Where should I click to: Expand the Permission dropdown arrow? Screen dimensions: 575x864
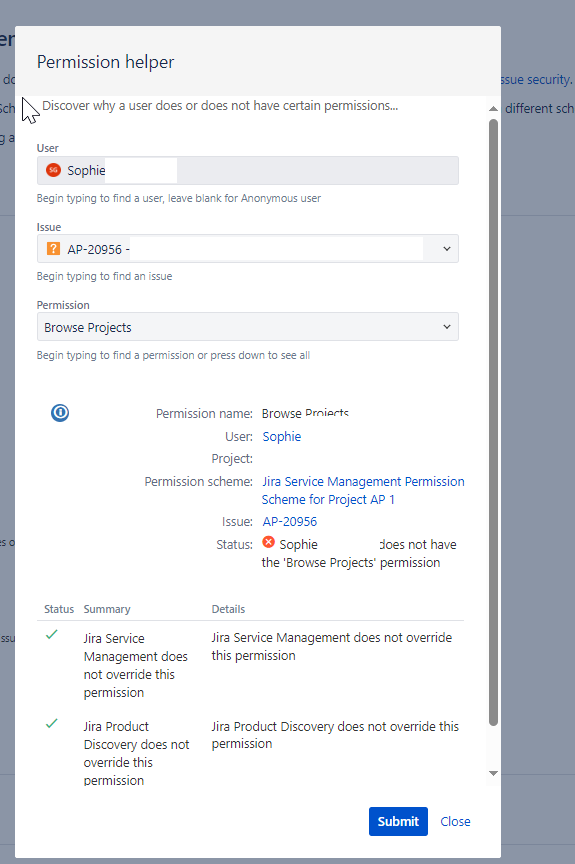447,327
